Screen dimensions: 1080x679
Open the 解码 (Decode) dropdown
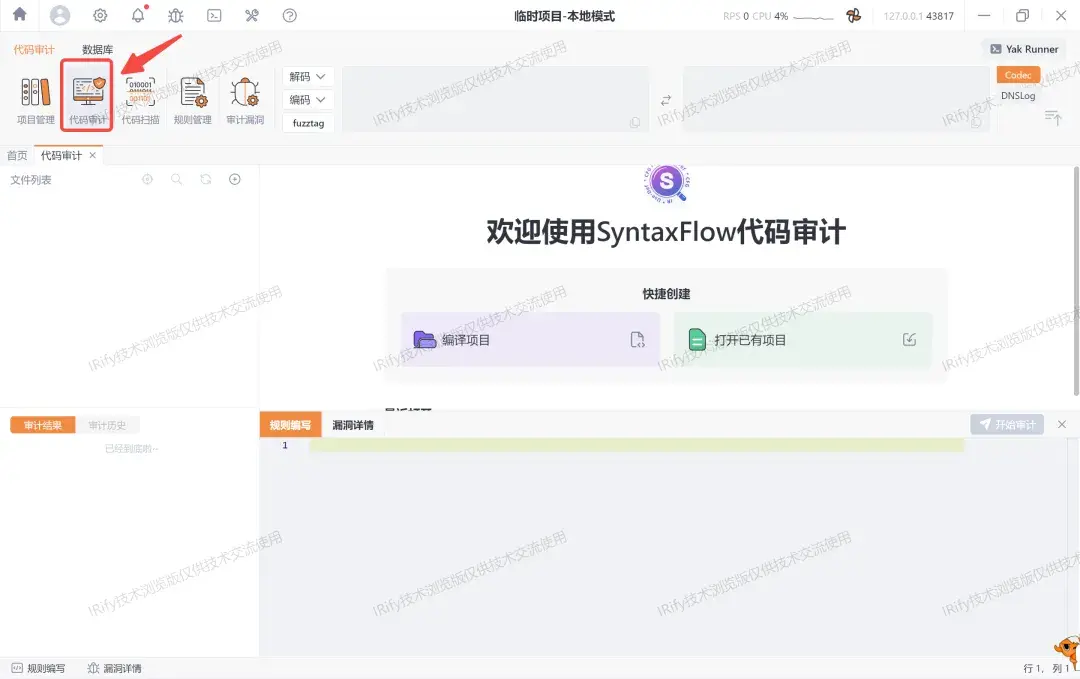tap(307, 75)
